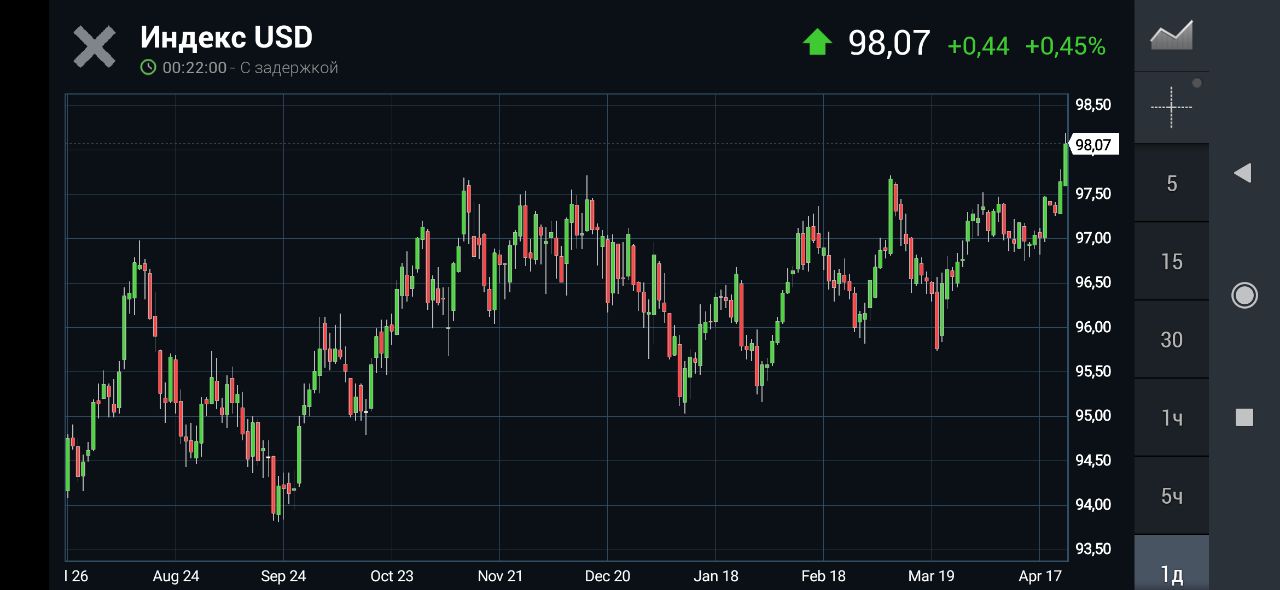Tap the Feb 18 date label
The height and width of the screenshot is (590, 1280).
click(823, 576)
